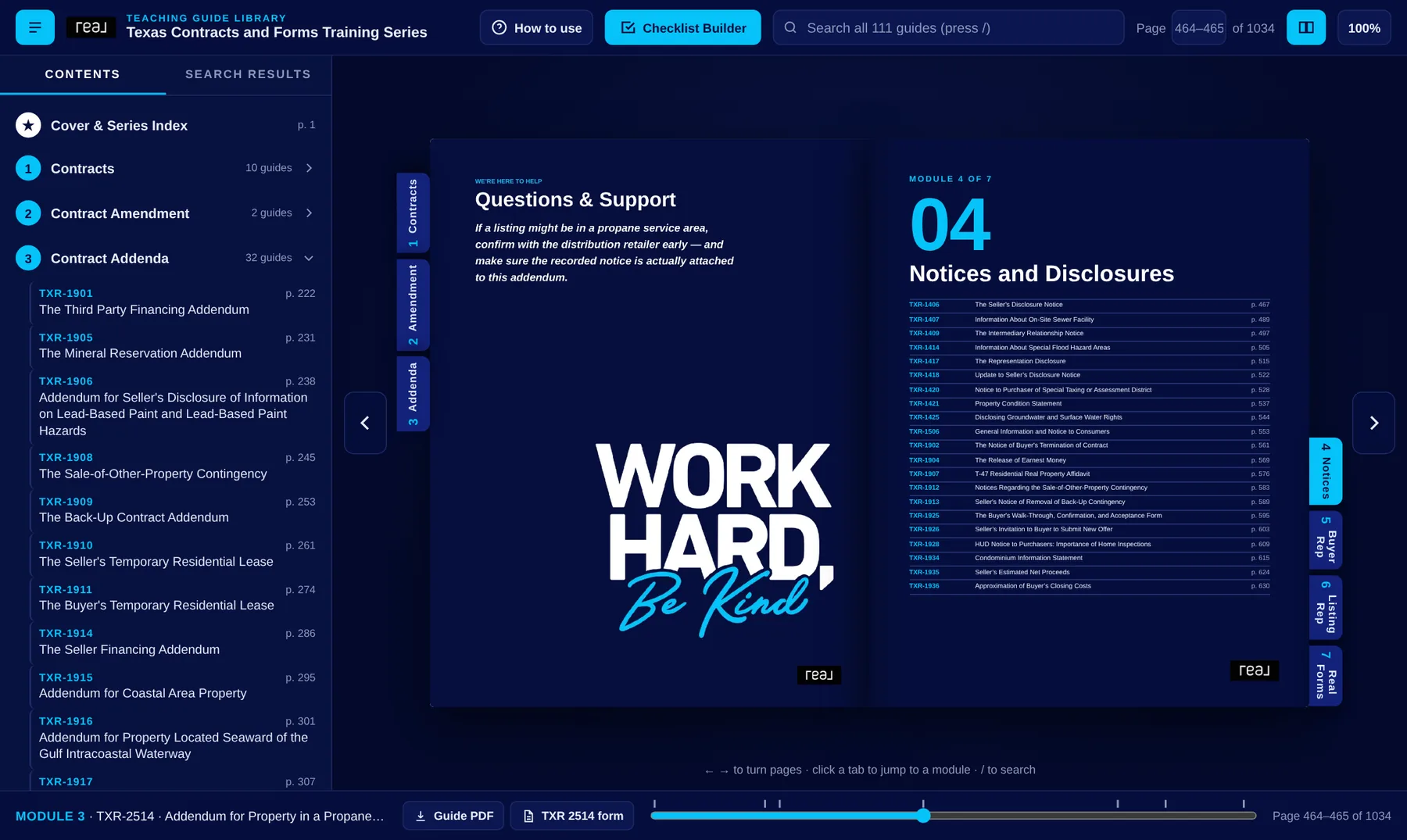Click the page progress slider handle
1407x840 pixels.
click(923, 816)
